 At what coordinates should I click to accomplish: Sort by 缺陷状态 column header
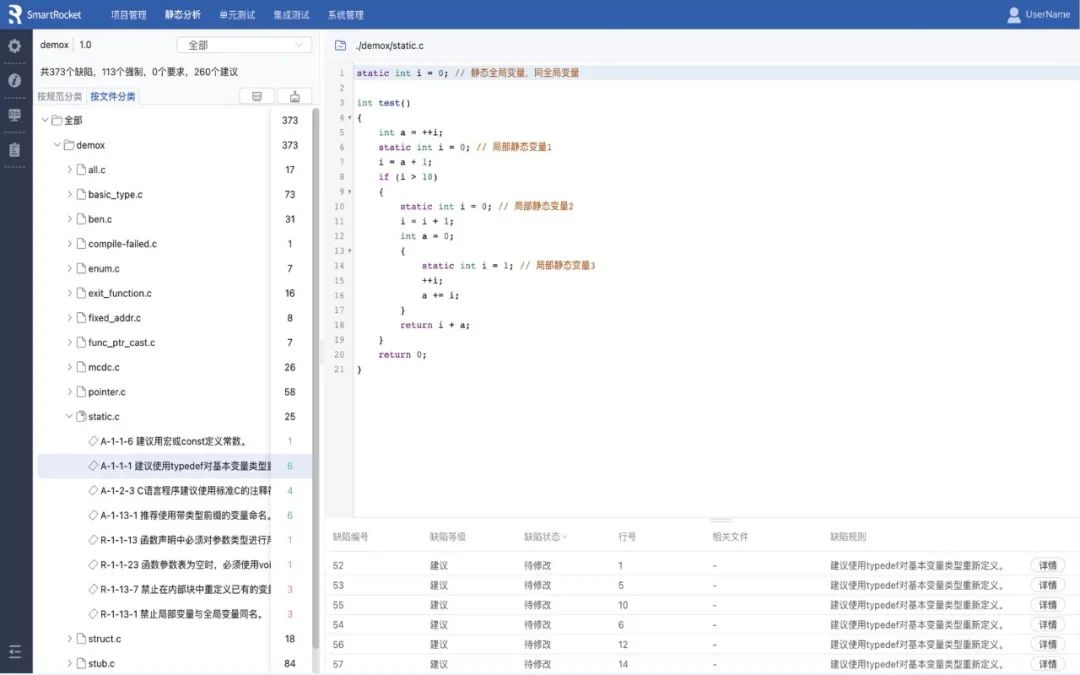(x=545, y=537)
